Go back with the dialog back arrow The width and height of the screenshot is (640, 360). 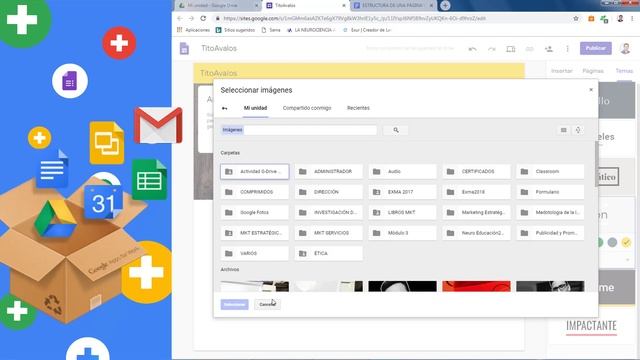[x=224, y=108]
